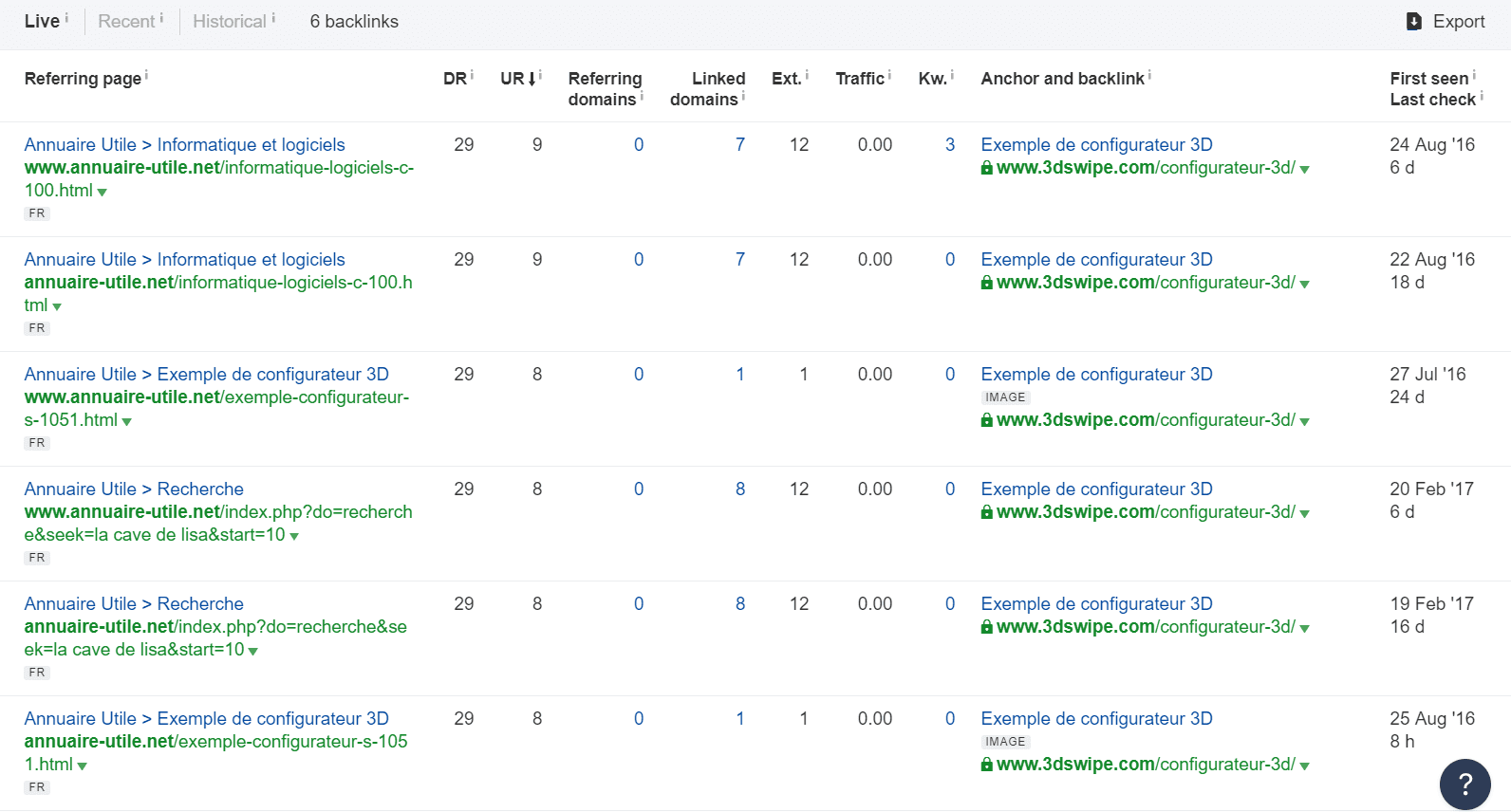Switch to the Historical tab
Viewport: 1511px width, 812px height.
coord(229,22)
